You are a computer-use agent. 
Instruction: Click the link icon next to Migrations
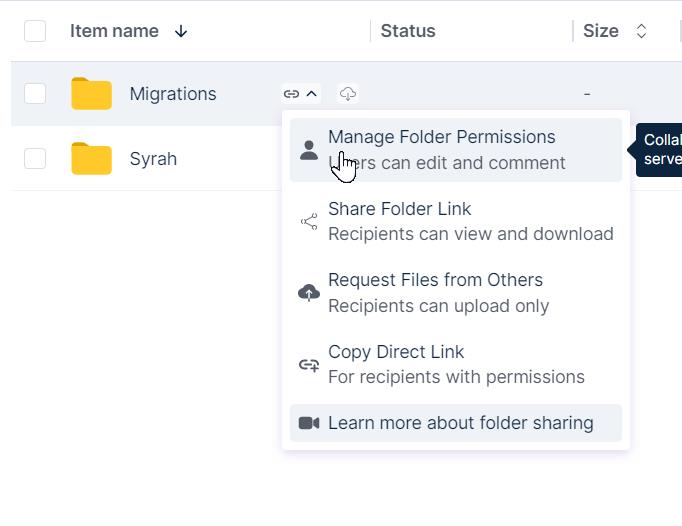tap(291, 94)
